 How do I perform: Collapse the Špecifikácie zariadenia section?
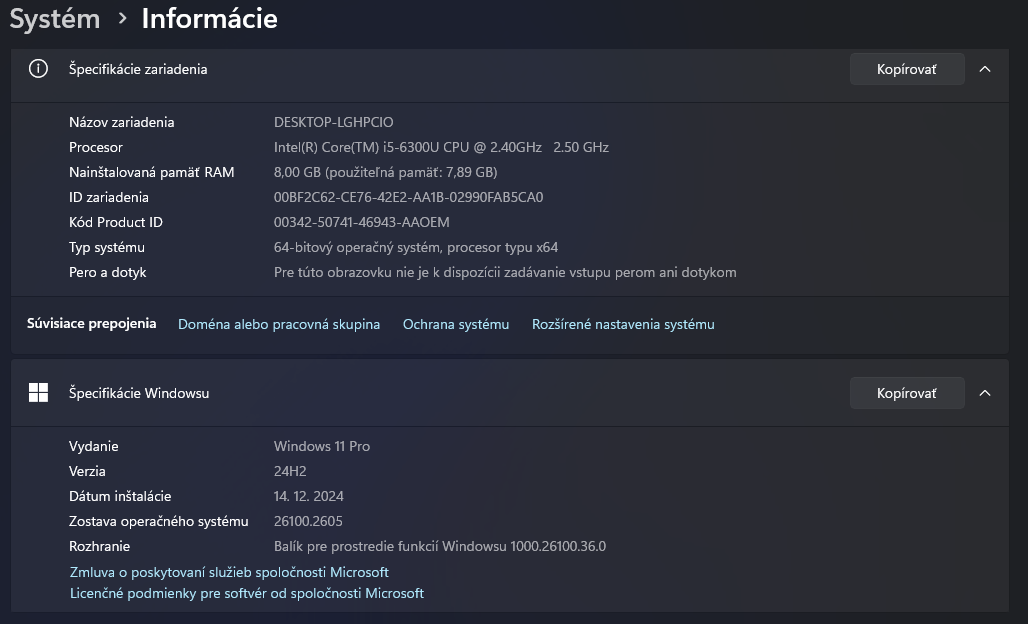click(x=985, y=69)
